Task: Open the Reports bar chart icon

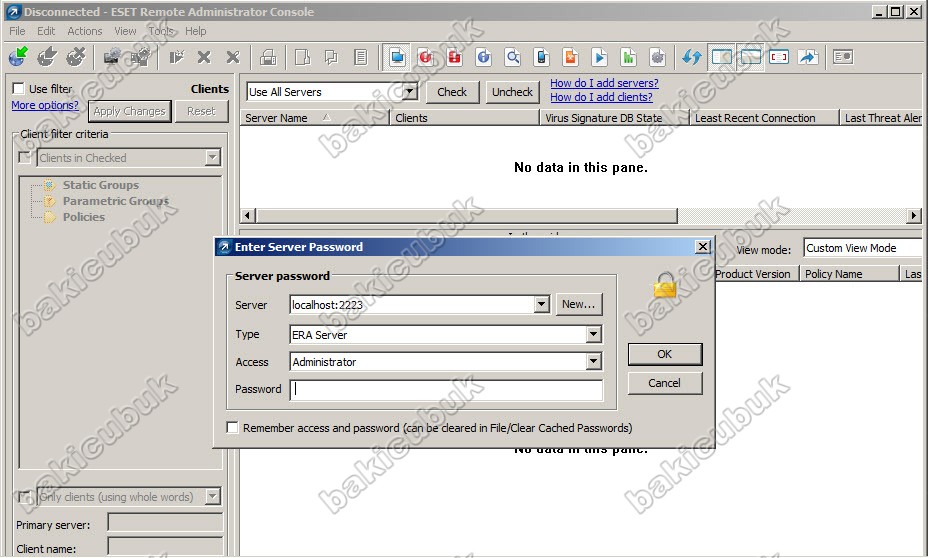Action: pyautogui.click(x=629, y=57)
